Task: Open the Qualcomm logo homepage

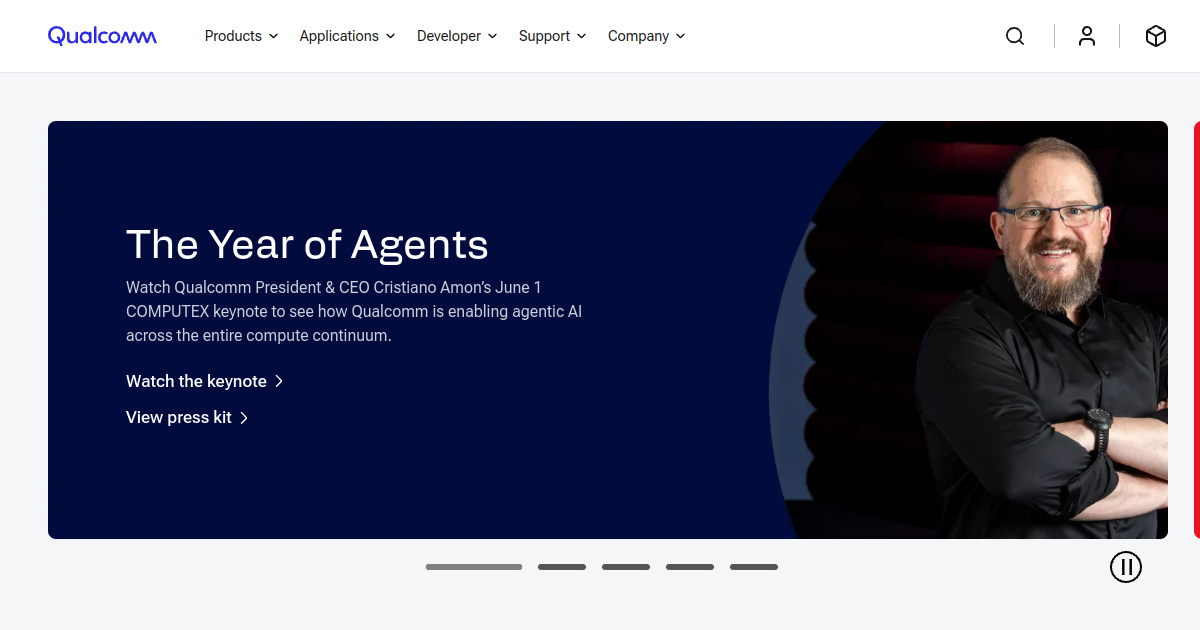Action: click(102, 36)
